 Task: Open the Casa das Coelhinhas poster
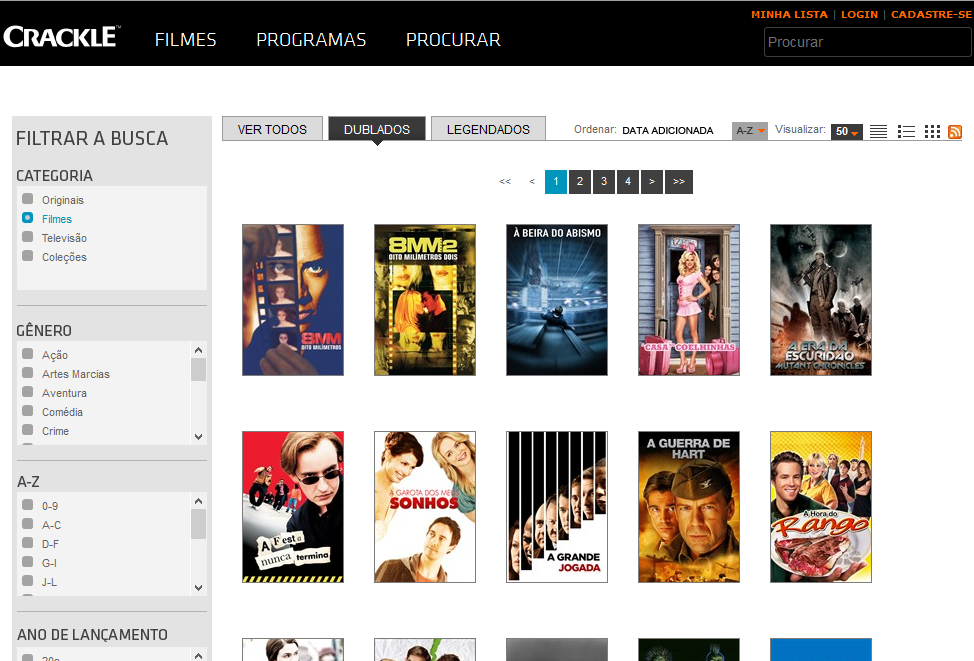(x=689, y=300)
